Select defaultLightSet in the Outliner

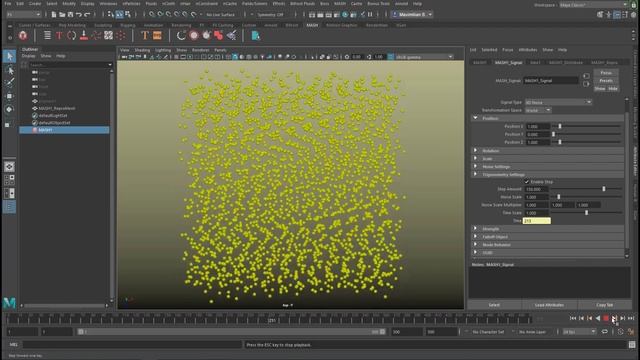coord(53,116)
